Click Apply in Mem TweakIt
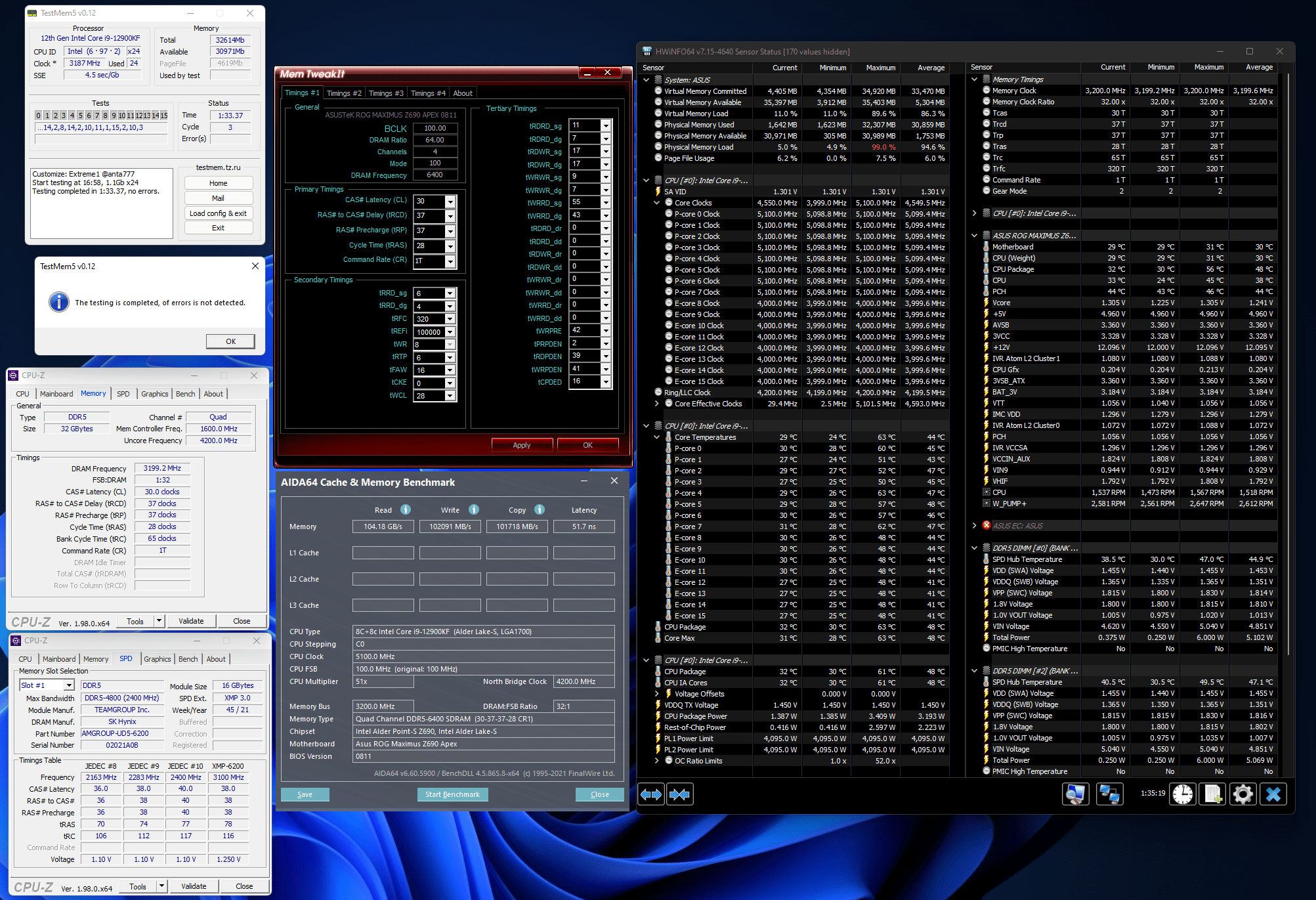1316x900 pixels. pyautogui.click(x=522, y=445)
